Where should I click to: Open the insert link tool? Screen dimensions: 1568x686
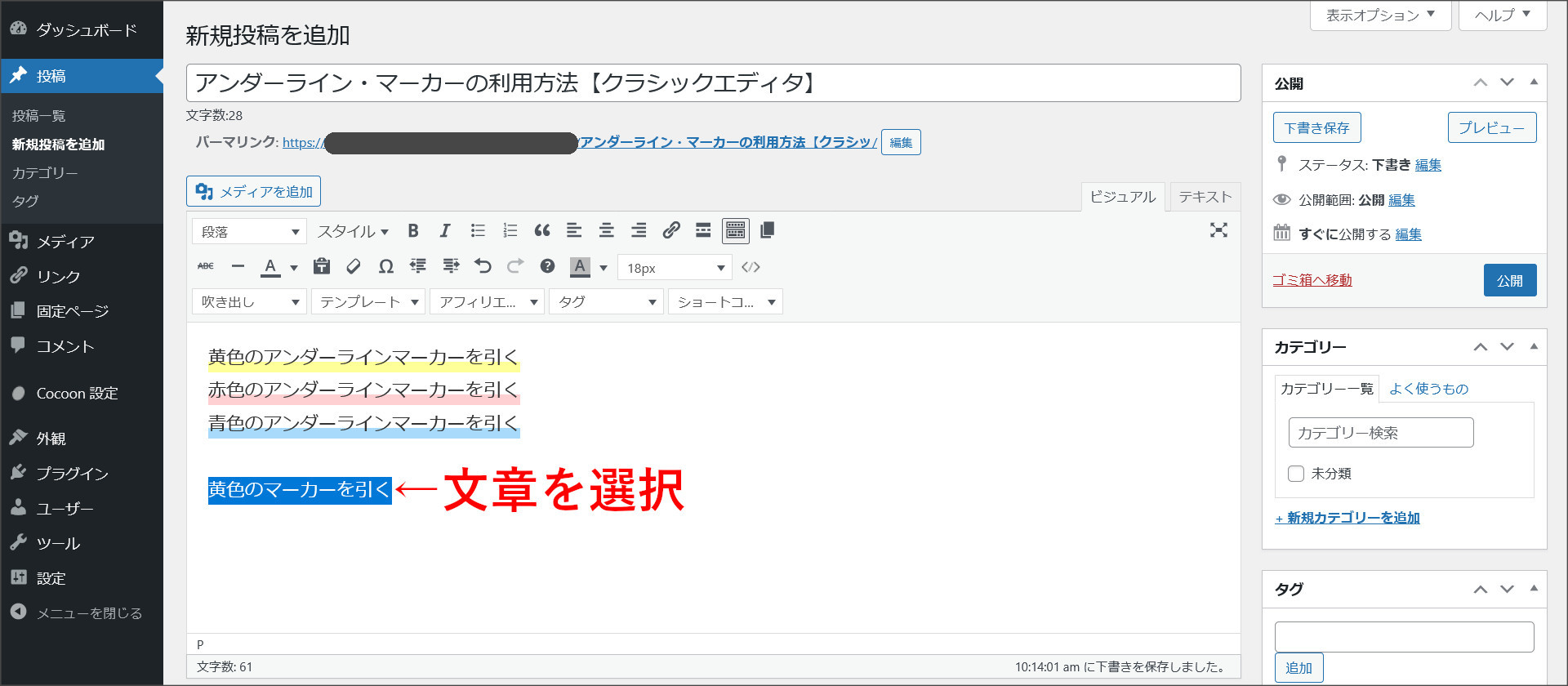click(x=671, y=231)
